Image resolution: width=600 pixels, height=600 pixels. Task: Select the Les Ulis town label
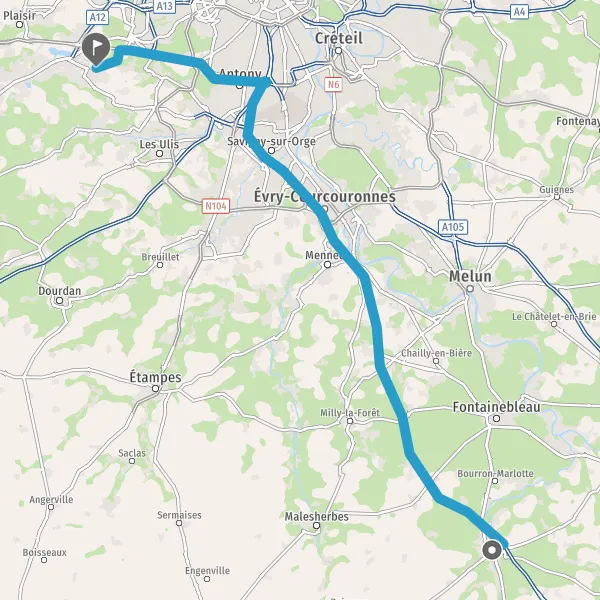coord(159,144)
